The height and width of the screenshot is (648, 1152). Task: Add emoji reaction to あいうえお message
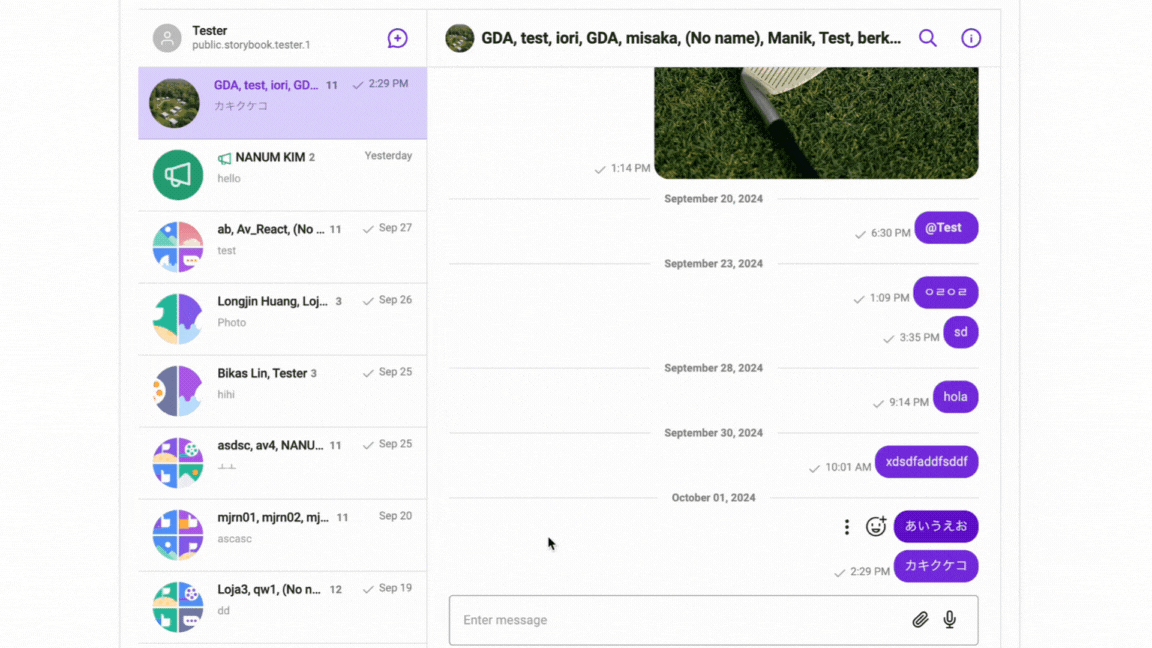point(876,526)
